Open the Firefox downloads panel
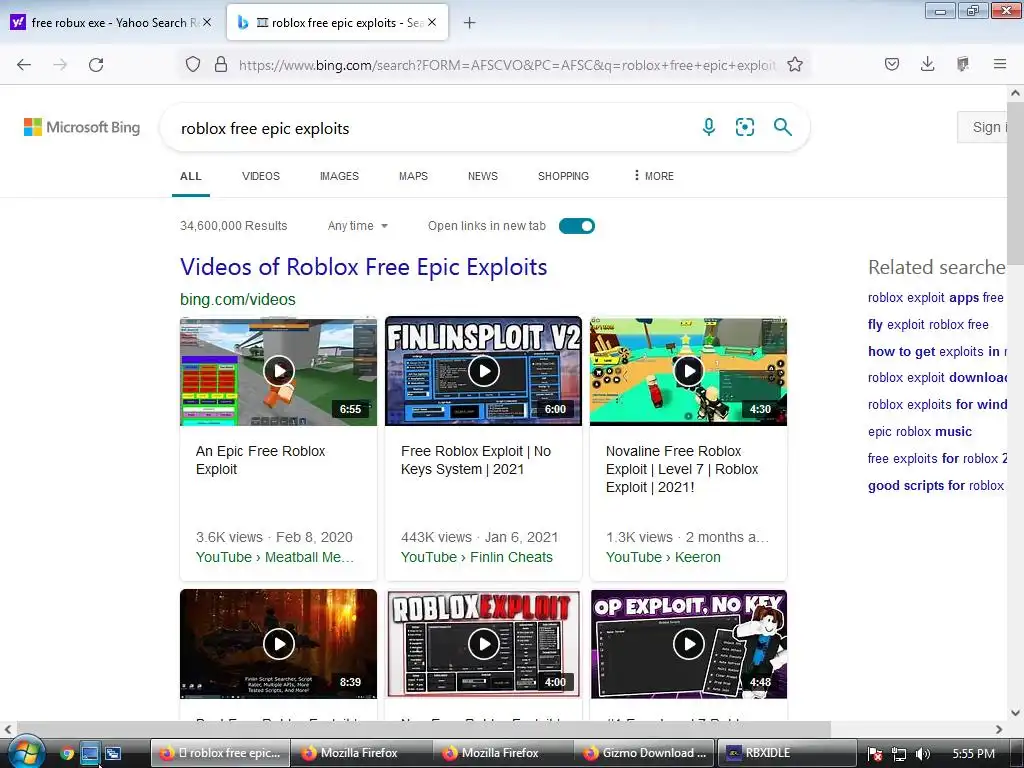The width and height of the screenshot is (1024, 768). (927, 64)
